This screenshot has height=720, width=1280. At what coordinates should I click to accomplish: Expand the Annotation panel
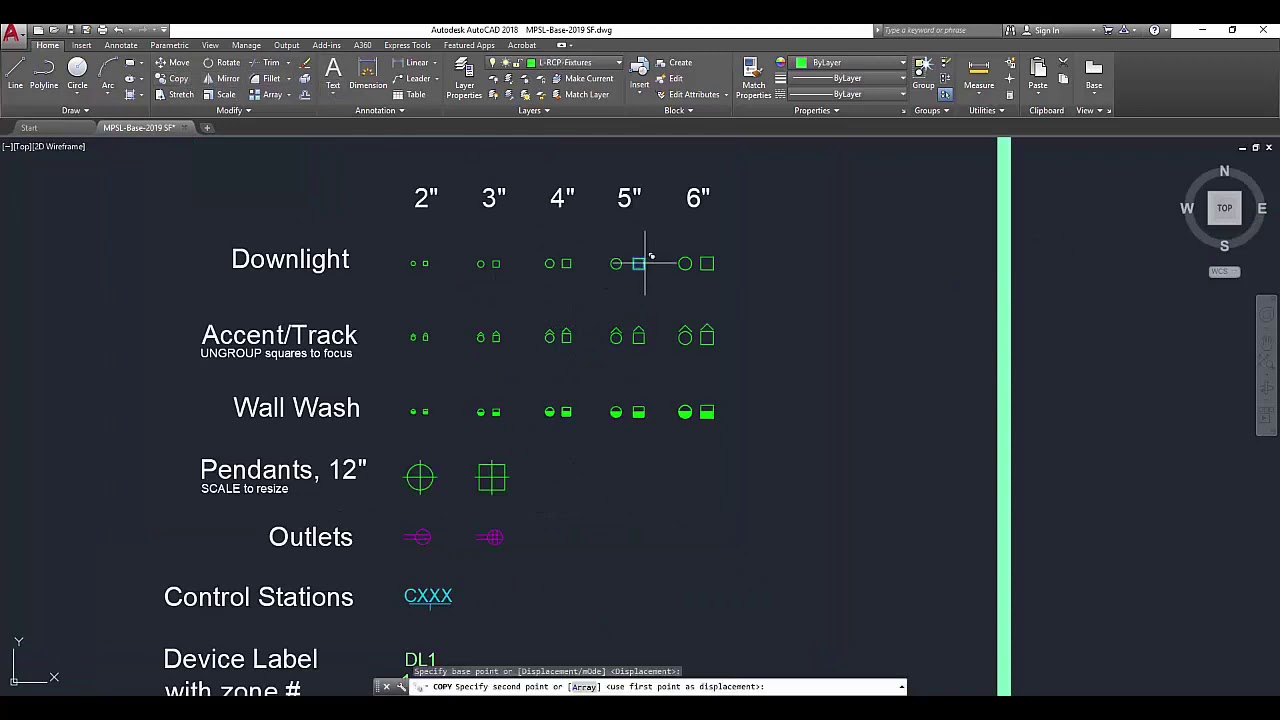[379, 110]
